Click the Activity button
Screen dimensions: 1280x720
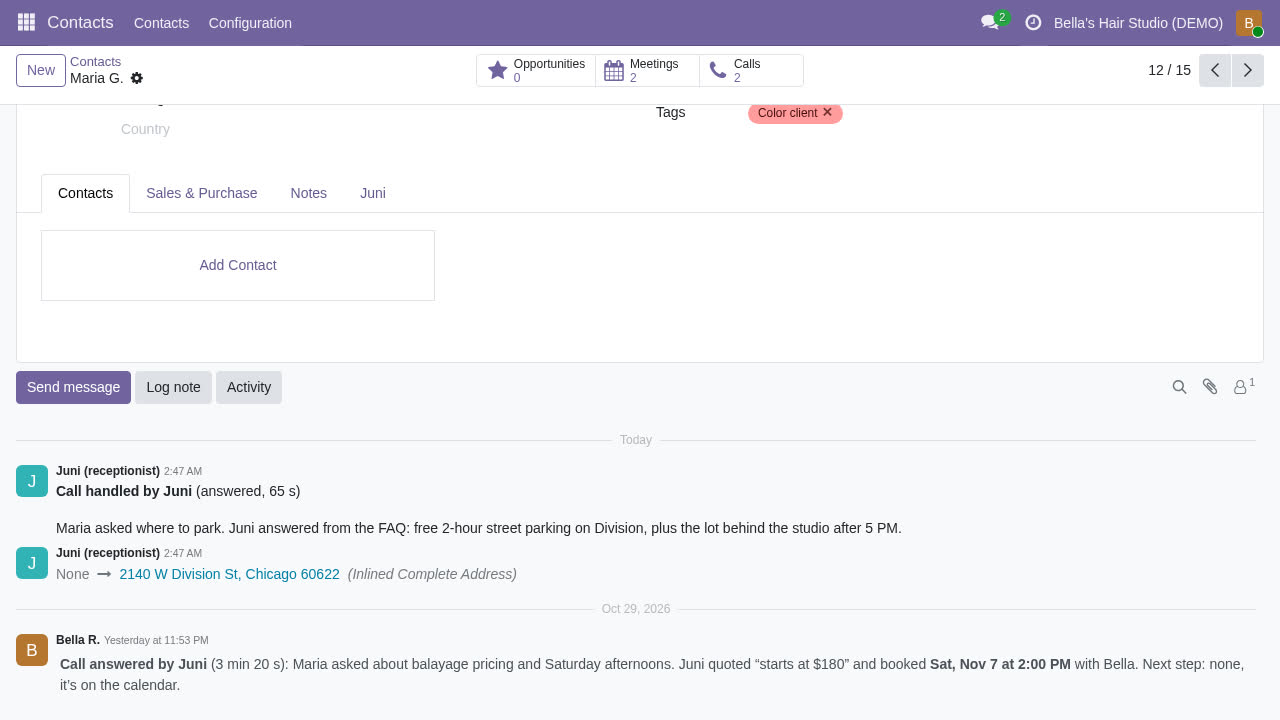click(x=249, y=387)
